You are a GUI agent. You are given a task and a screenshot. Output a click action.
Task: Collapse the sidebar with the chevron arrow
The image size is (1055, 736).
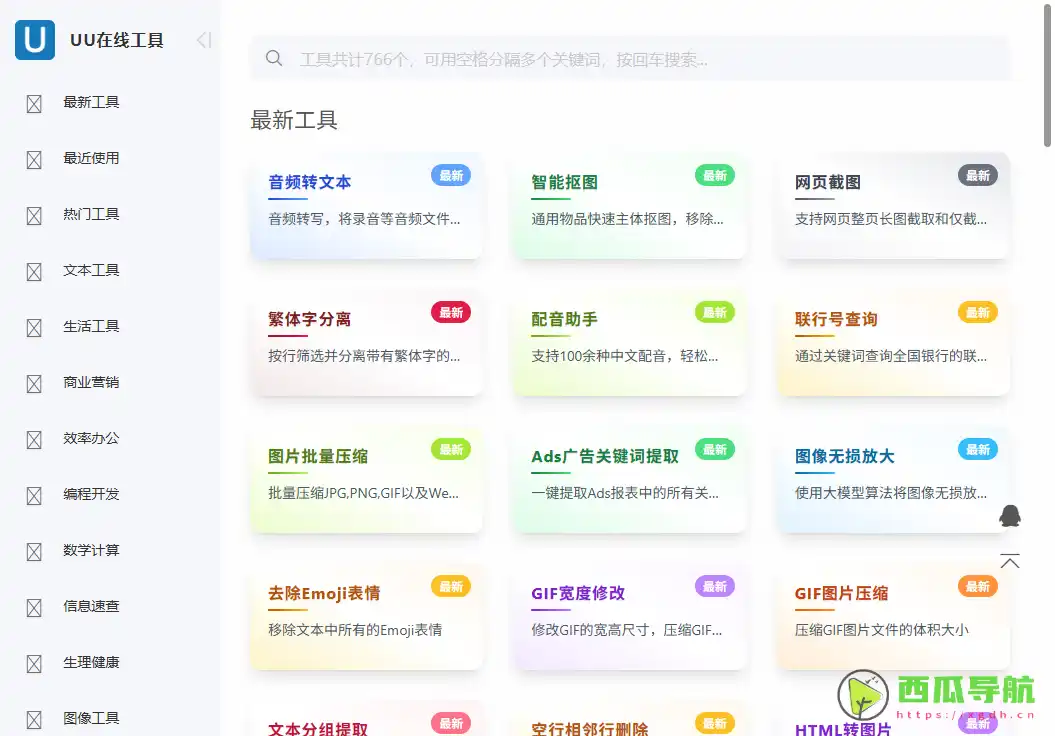[x=203, y=41]
